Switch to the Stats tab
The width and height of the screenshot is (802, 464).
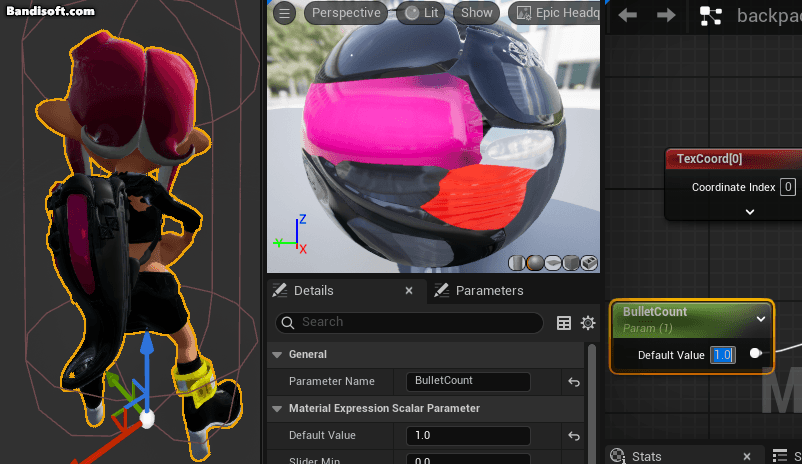tap(647, 456)
